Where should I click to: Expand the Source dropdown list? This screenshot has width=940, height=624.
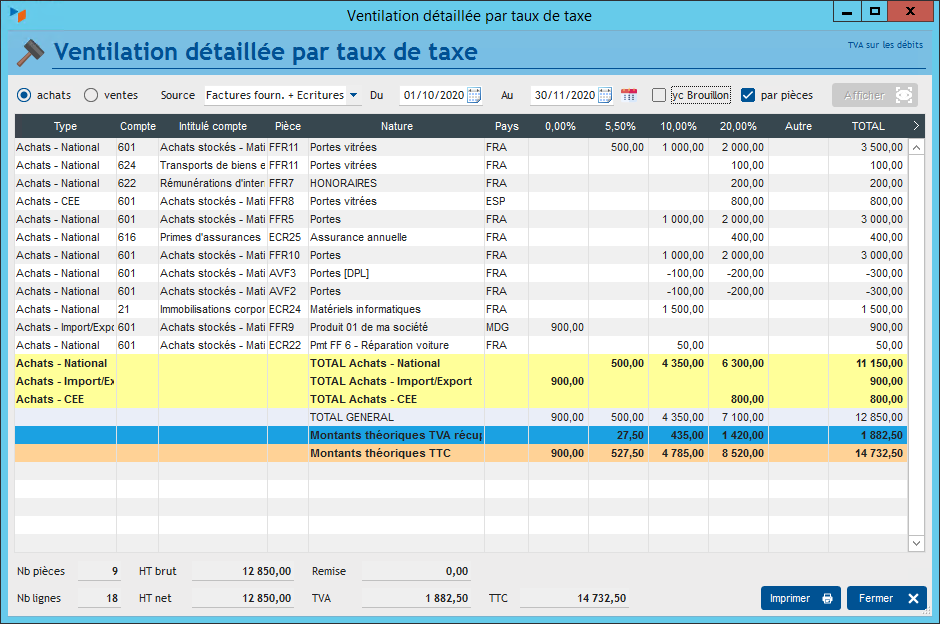[x=354, y=95]
